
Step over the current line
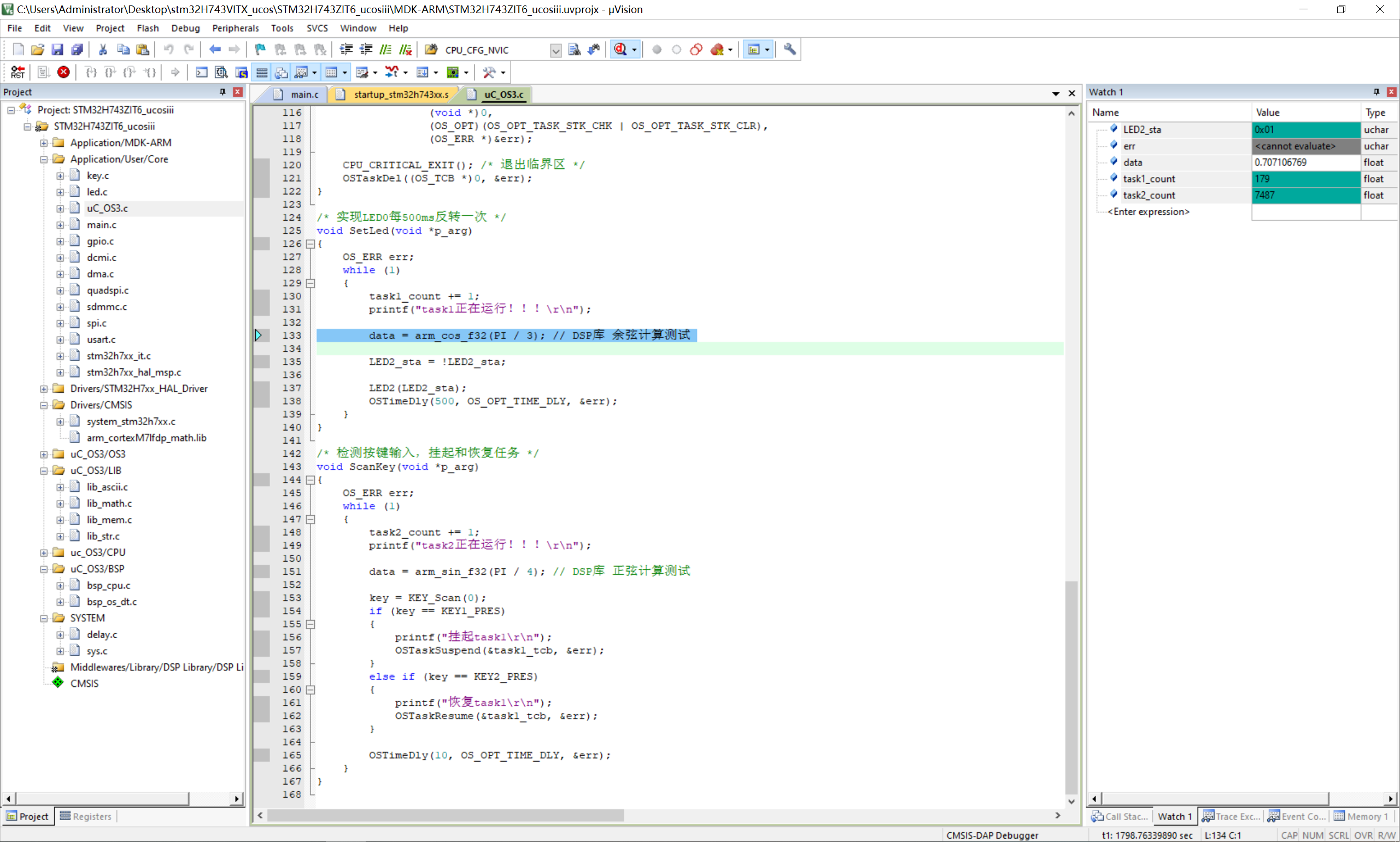coord(110,72)
